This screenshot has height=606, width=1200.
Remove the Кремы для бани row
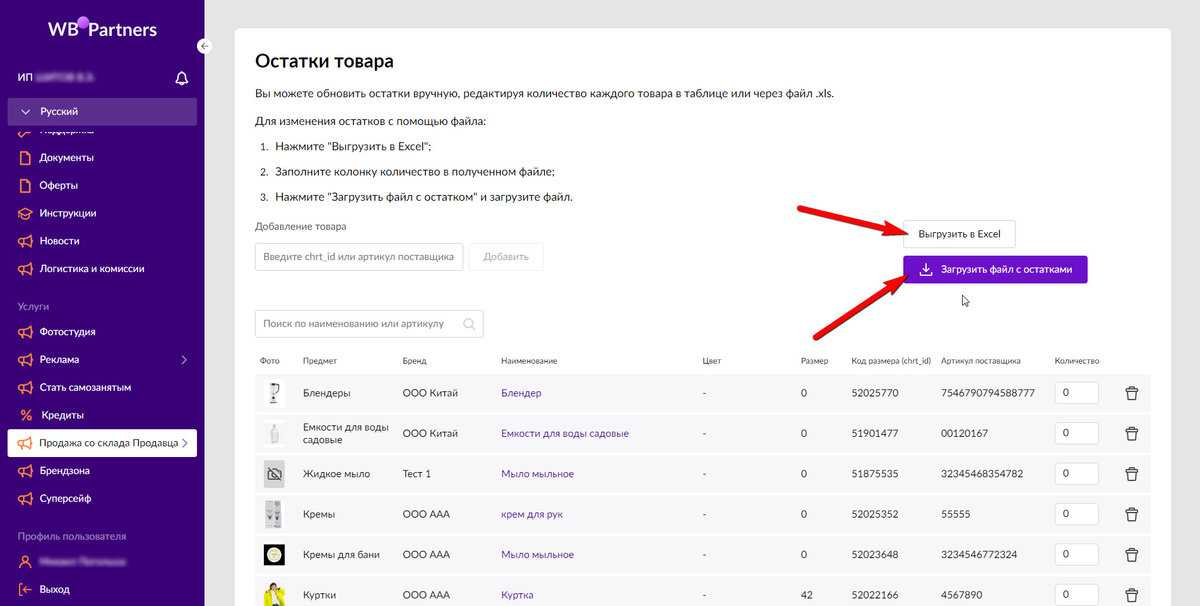click(1131, 555)
